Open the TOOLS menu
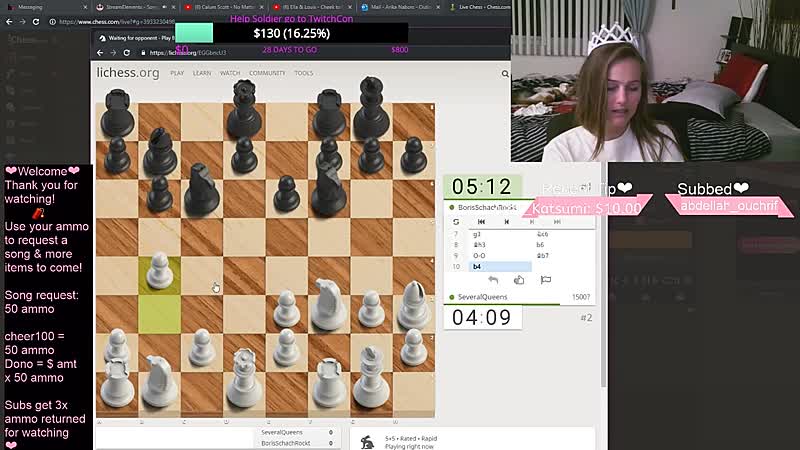 [x=303, y=73]
